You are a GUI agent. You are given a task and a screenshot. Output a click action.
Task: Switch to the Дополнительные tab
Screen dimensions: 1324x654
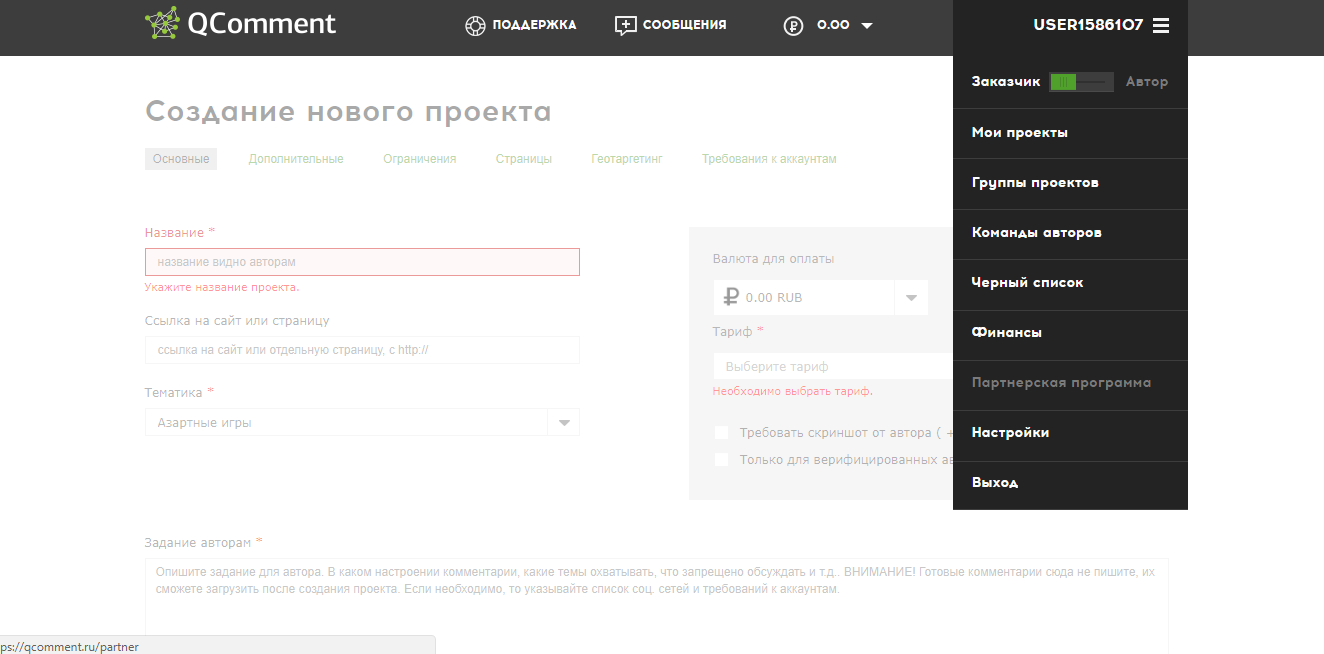(x=296, y=158)
